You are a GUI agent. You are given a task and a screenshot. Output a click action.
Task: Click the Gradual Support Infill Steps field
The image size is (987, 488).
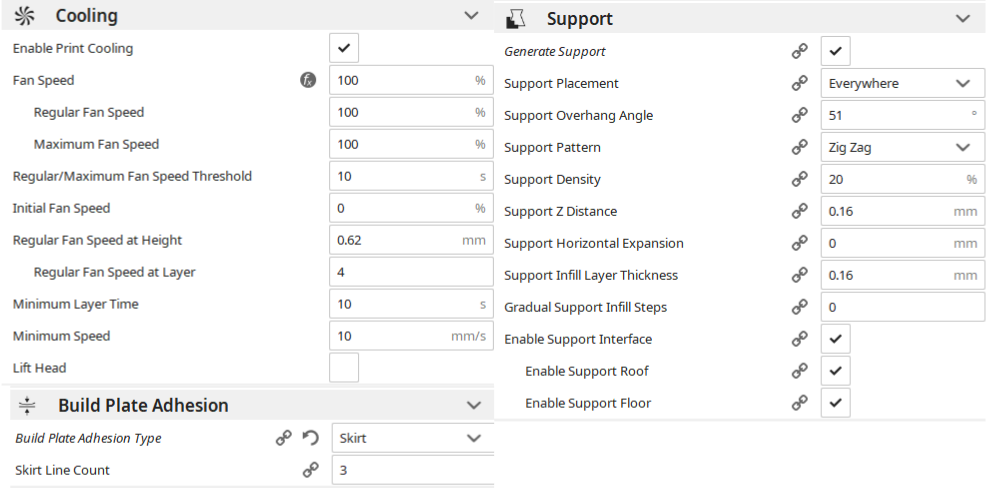click(x=900, y=307)
